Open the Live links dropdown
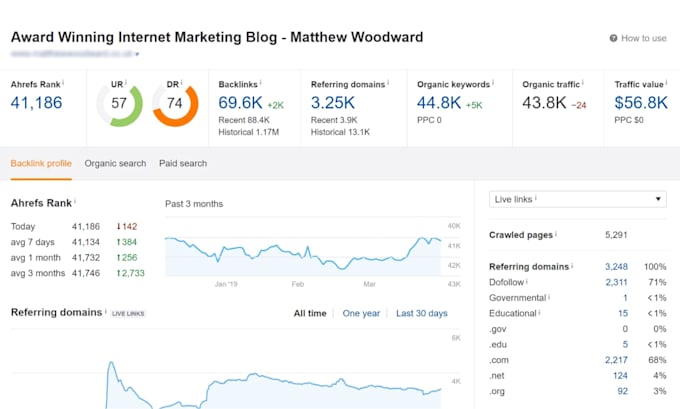680x409 pixels. [578, 199]
